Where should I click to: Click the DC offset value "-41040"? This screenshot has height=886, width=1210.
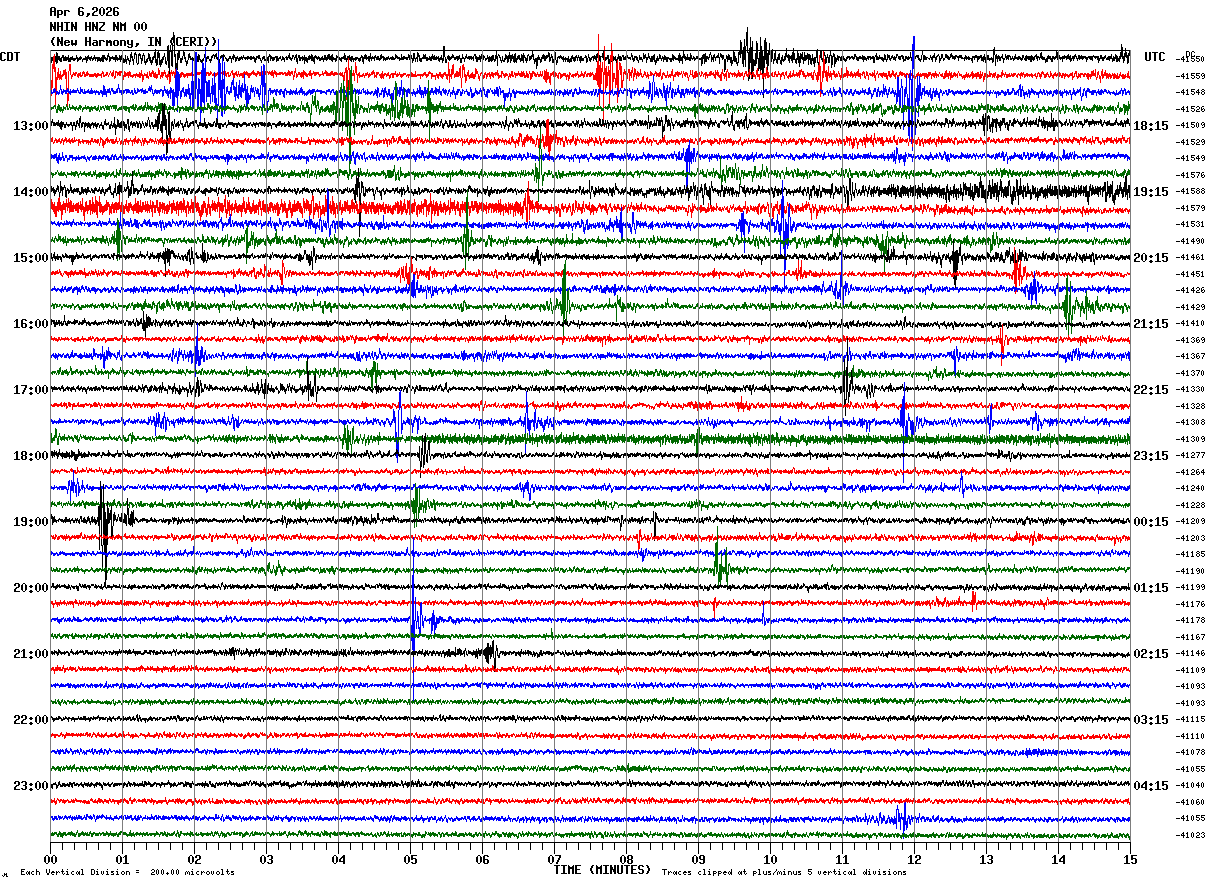click(1190, 785)
